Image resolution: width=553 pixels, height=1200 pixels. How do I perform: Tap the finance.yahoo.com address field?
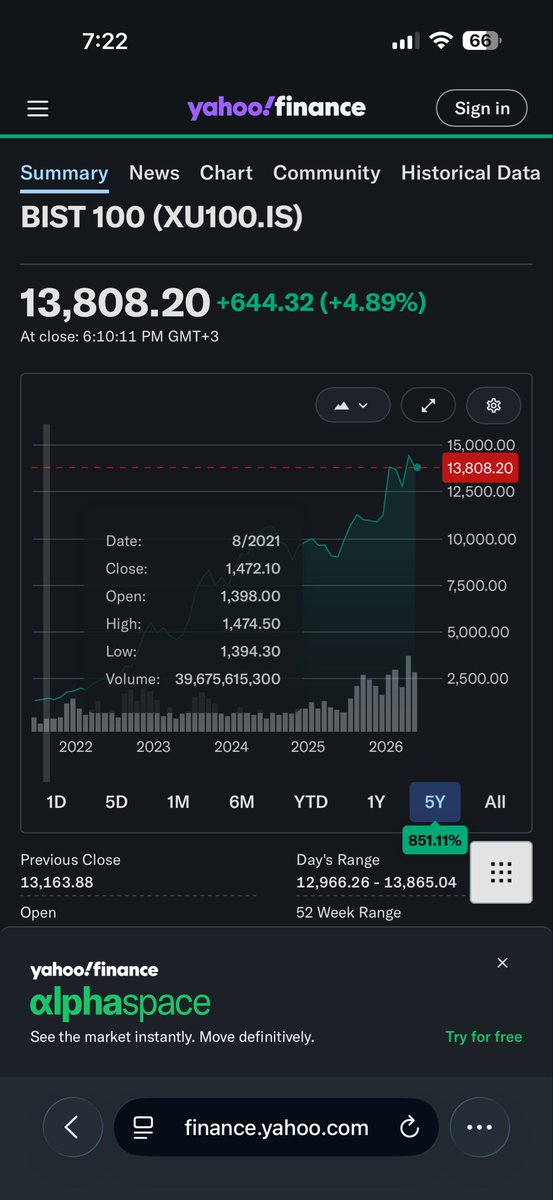click(x=276, y=1128)
